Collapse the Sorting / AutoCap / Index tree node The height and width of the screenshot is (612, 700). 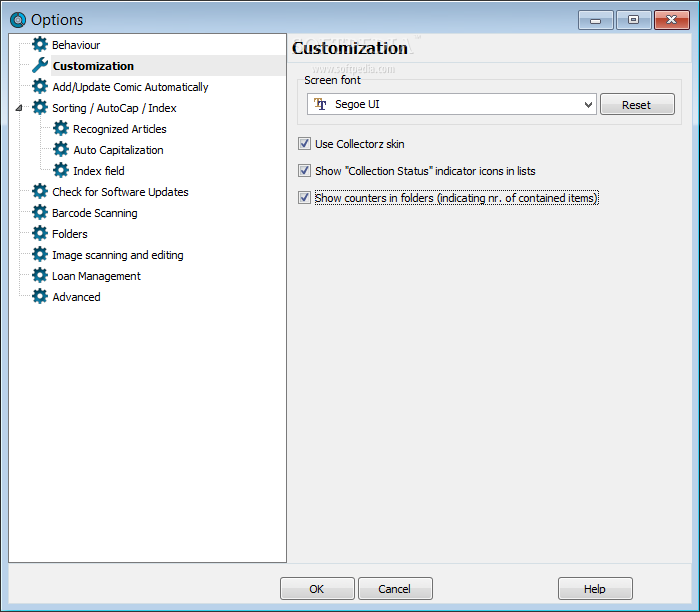pyautogui.click(x=19, y=108)
